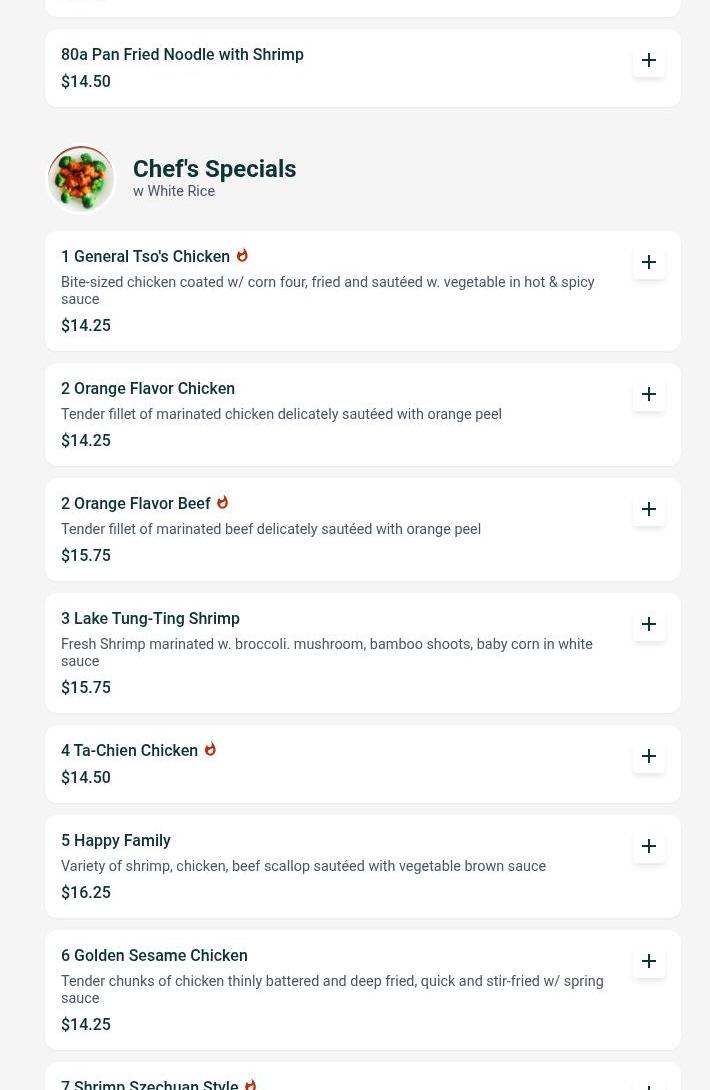Add General Tso's Chicken with plus icon
This screenshot has width=710, height=1090.
point(648,262)
